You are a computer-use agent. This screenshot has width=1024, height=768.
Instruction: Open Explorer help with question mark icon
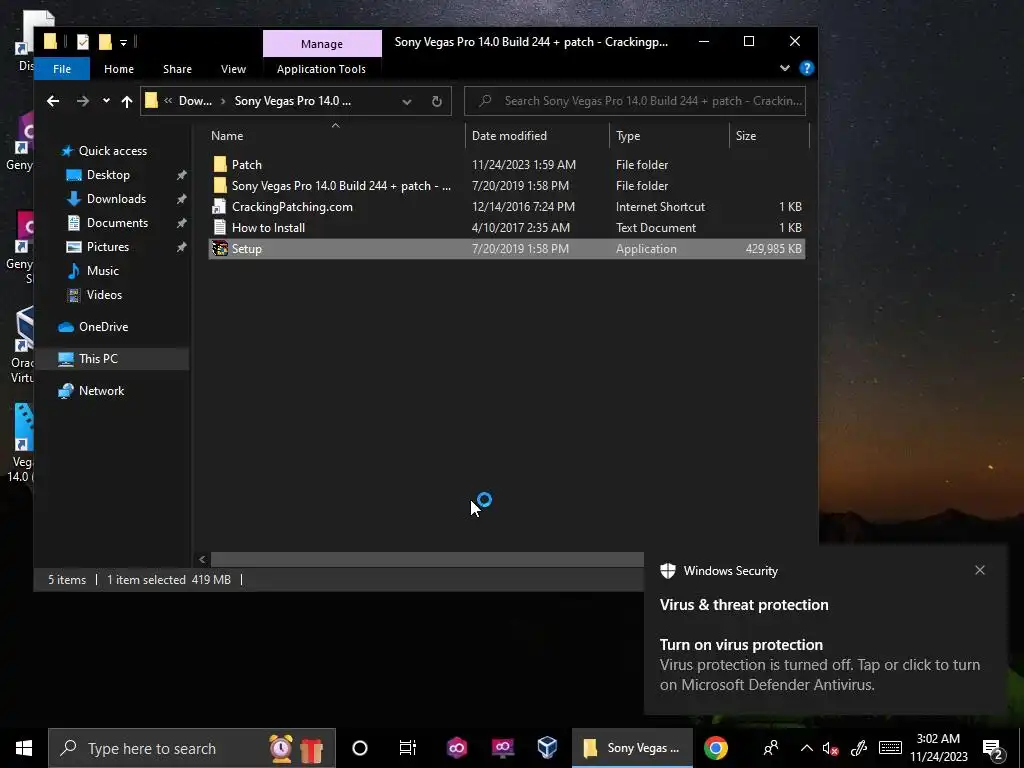click(807, 69)
